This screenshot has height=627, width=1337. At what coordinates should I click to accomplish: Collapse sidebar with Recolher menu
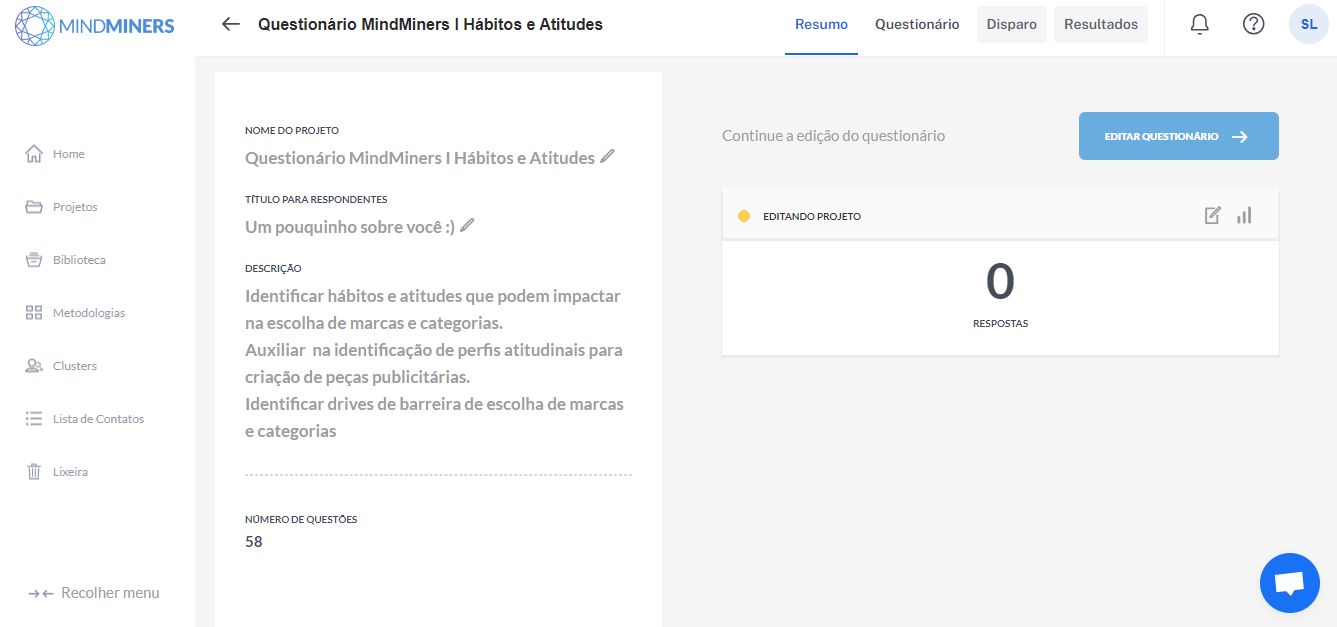pyautogui.click(x=94, y=593)
